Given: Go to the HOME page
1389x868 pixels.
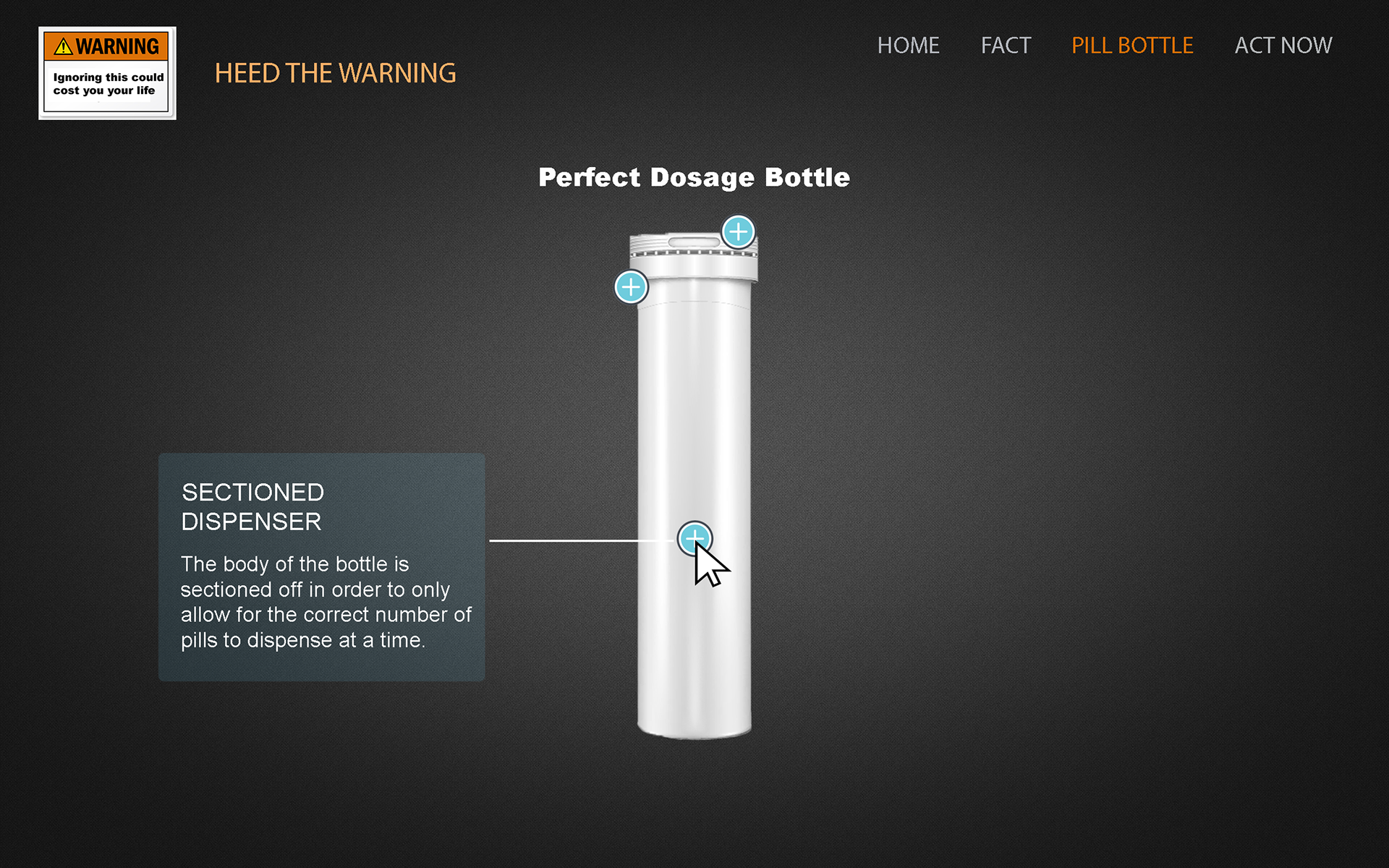Looking at the screenshot, I should (908, 46).
